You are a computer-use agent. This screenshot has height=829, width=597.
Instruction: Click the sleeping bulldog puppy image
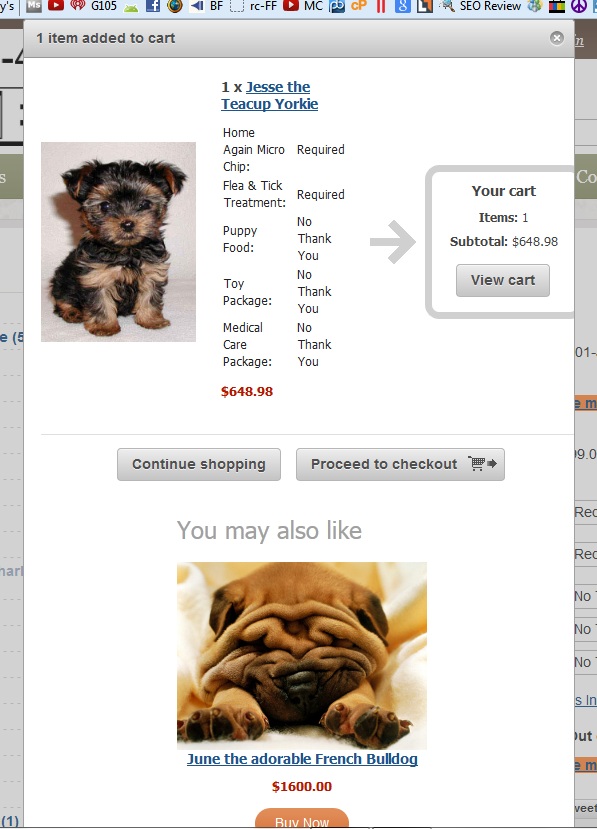302,656
